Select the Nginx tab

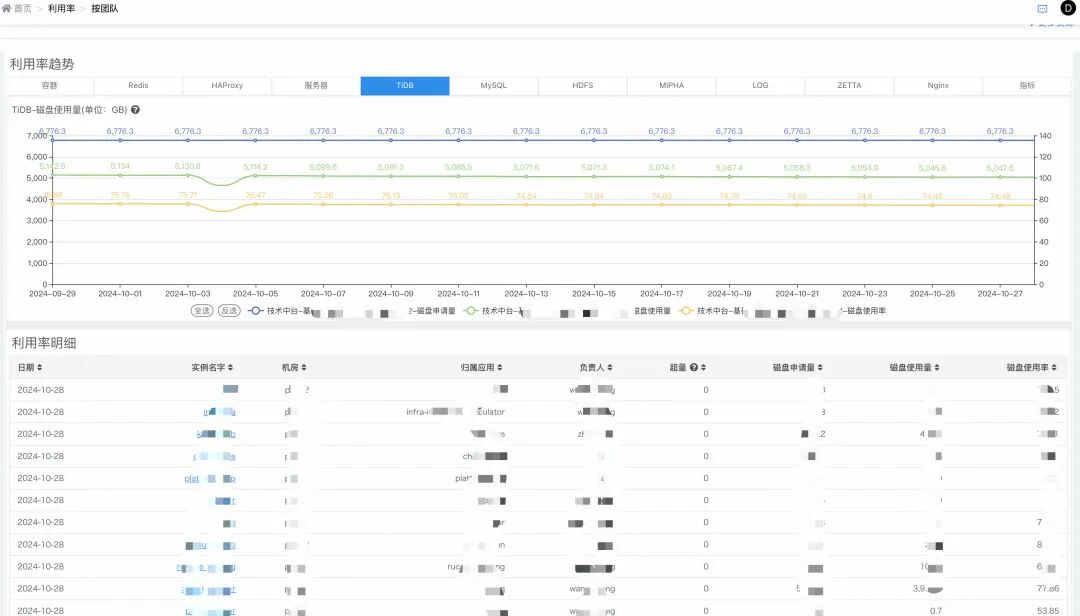pos(938,85)
